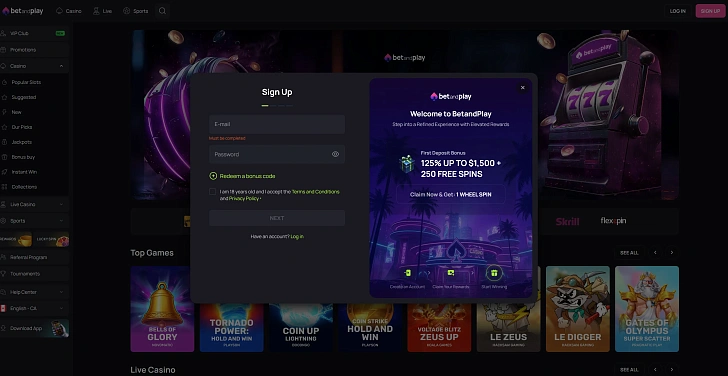Open the Sports tab in header
Viewport: 728px width, 376px height.
click(x=136, y=11)
